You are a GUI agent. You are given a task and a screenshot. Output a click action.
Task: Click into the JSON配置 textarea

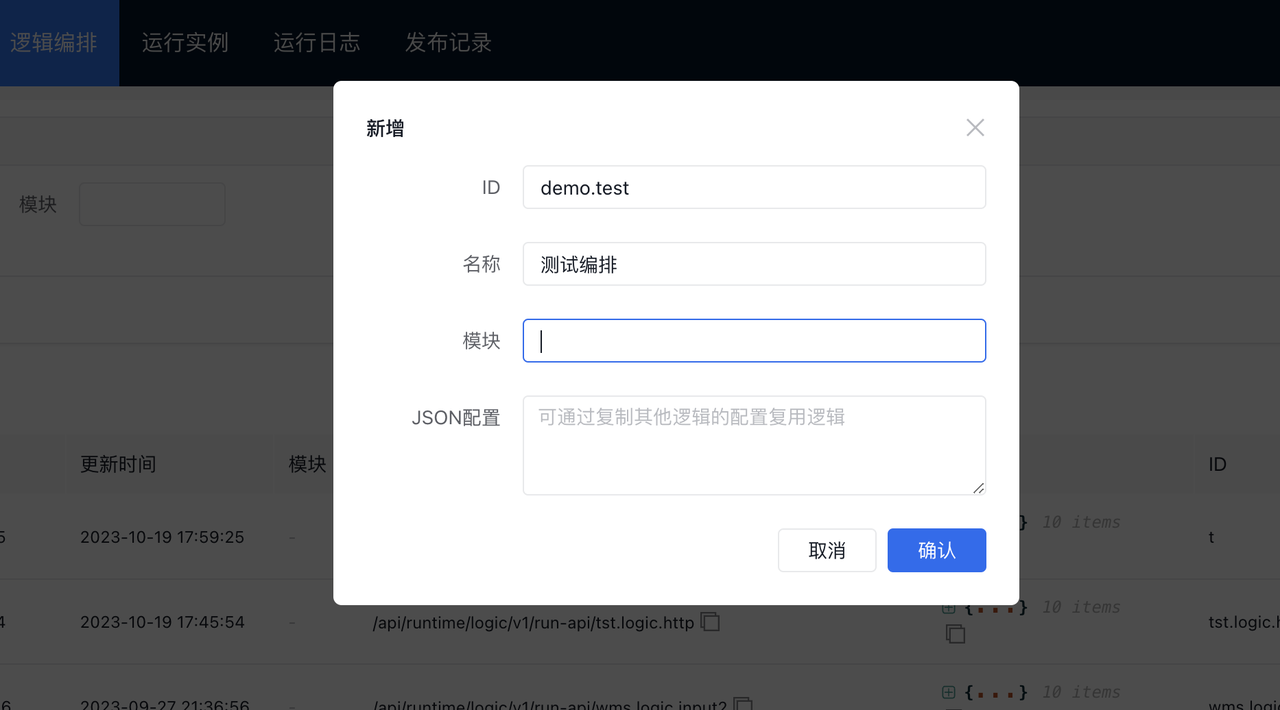click(754, 445)
